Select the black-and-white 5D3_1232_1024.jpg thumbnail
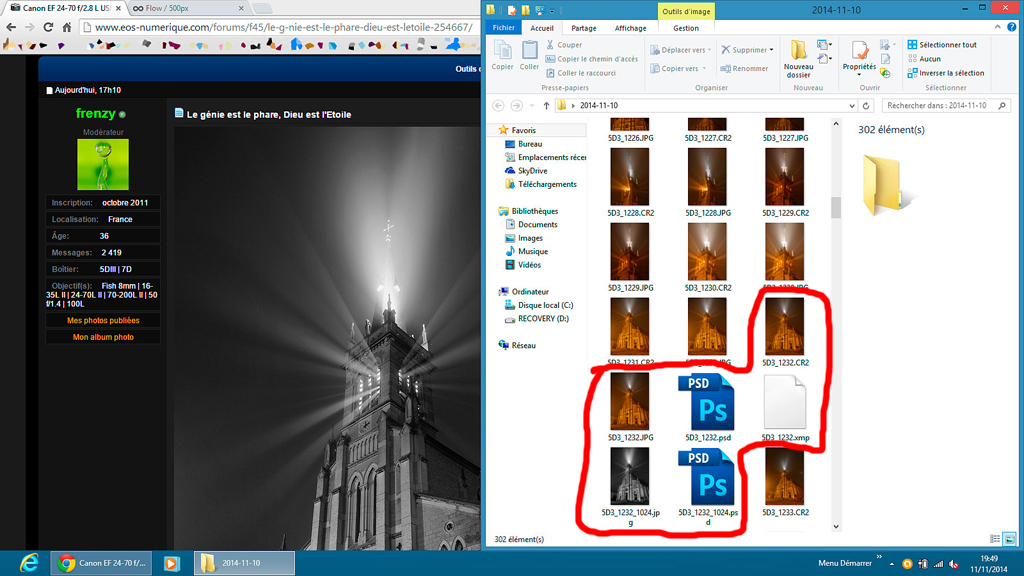This screenshot has width=1024, height=576. [630, 477]
